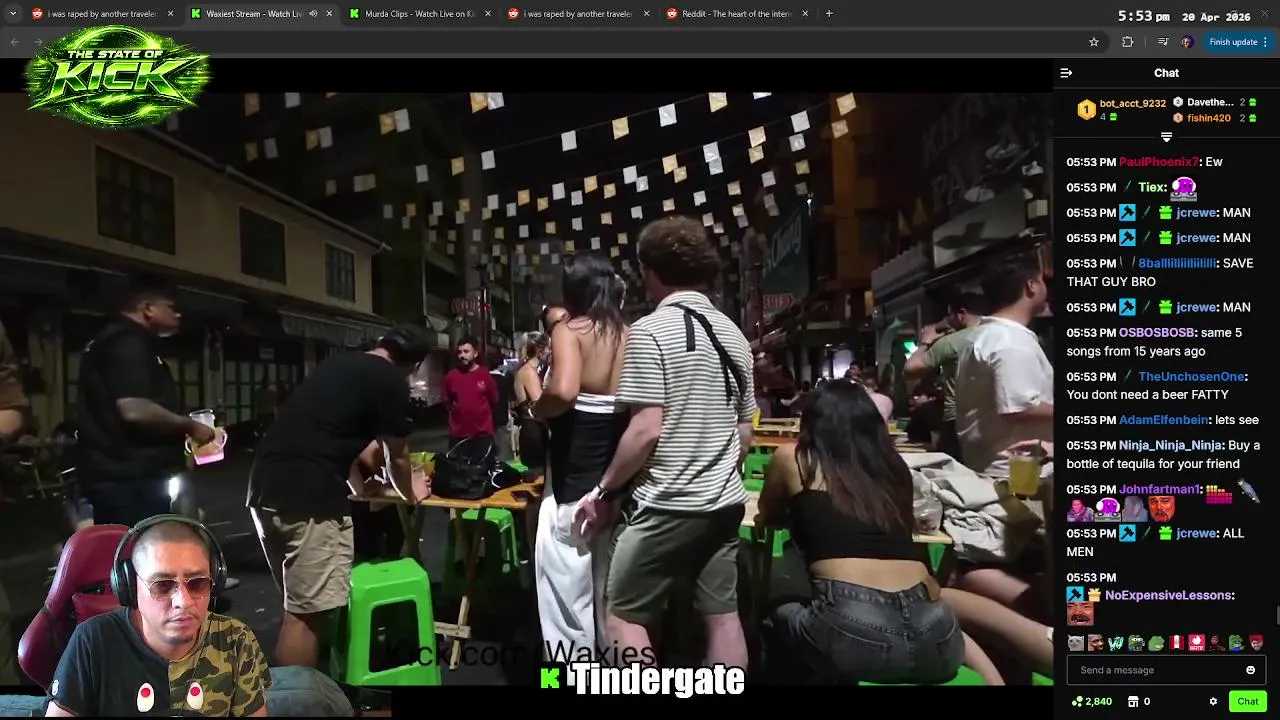Open the browser profile avatar
The height and width of the screenshot is (720, 1280).
(x=1187, y=42)
